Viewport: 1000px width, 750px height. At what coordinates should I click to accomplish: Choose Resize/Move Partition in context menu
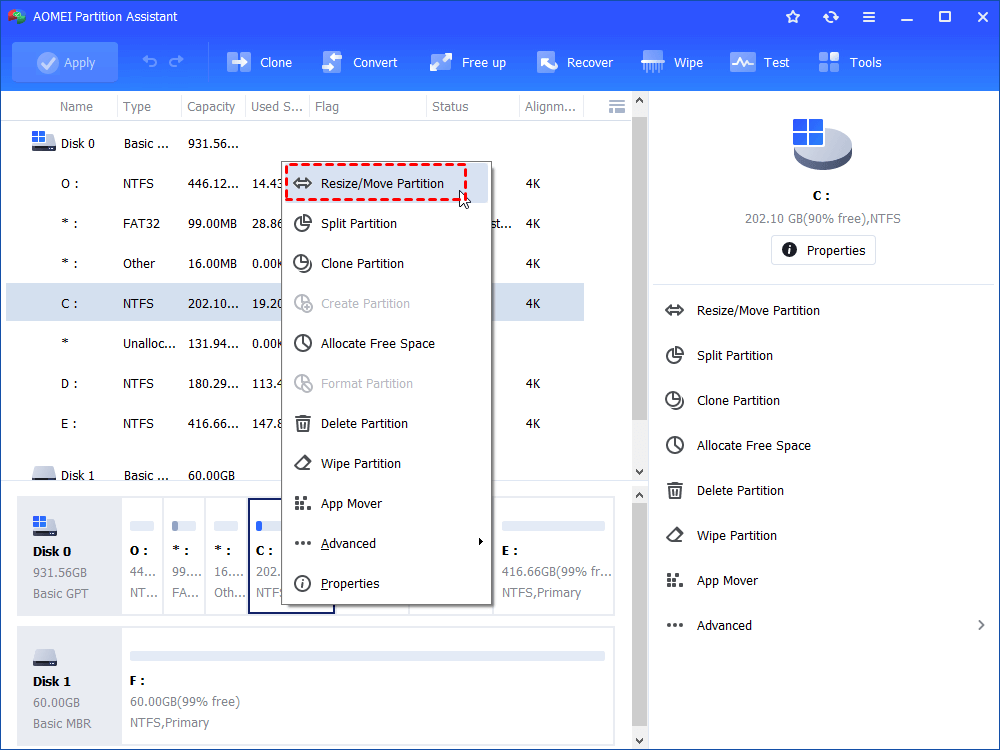tap(386, 184)
